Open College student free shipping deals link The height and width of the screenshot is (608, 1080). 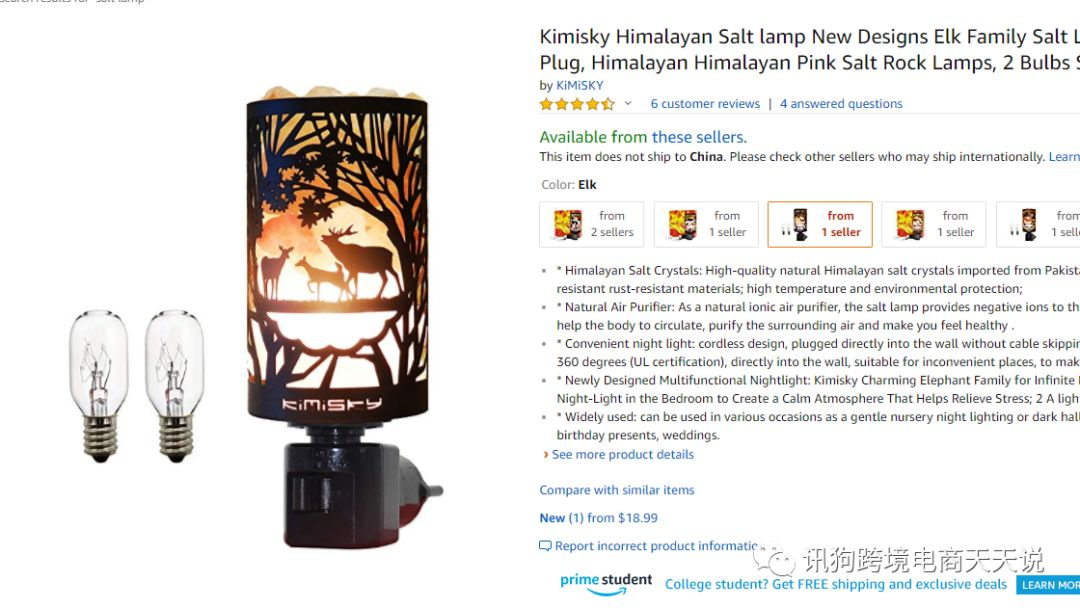click(x=835, y=585)
